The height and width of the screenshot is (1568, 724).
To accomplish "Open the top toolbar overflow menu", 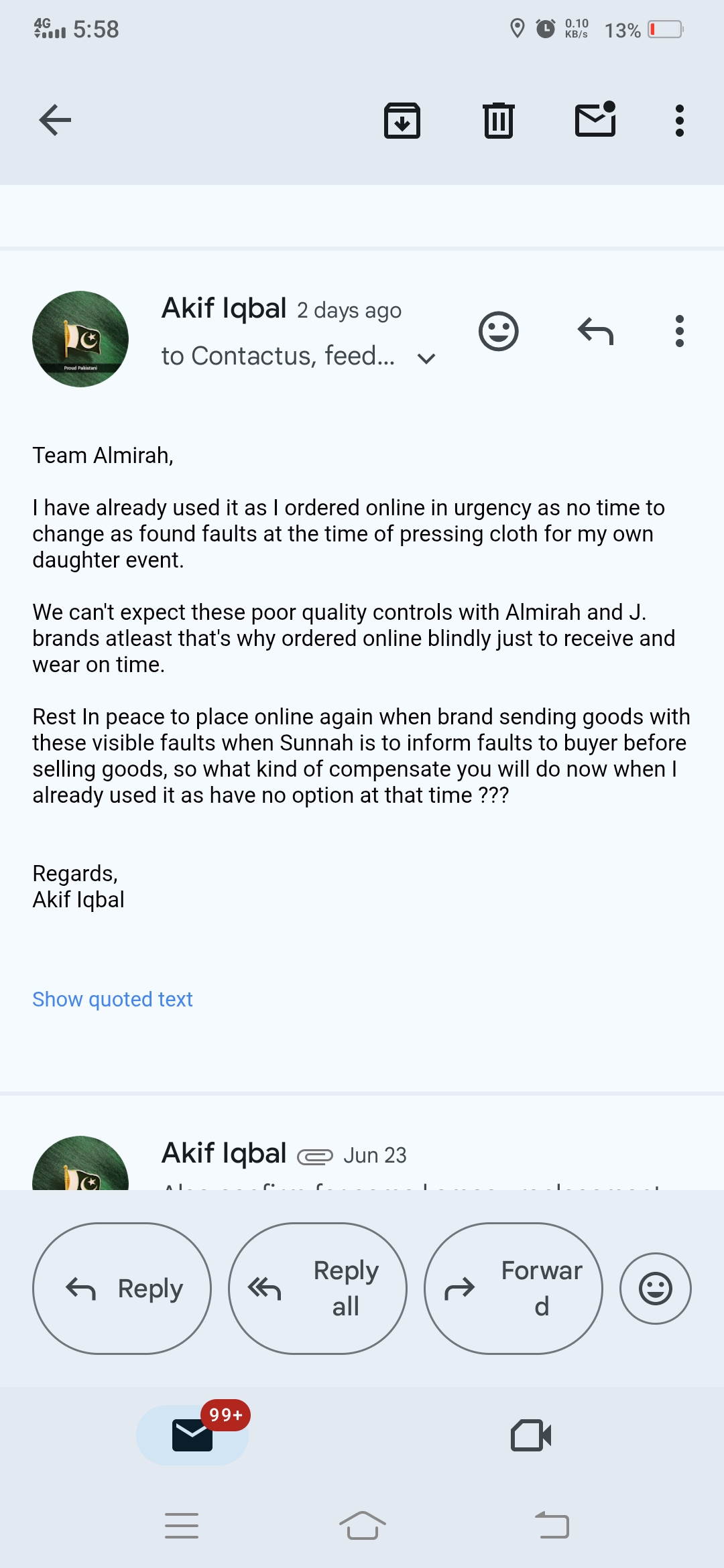I will pyautogui.click(x=680, y=121).
